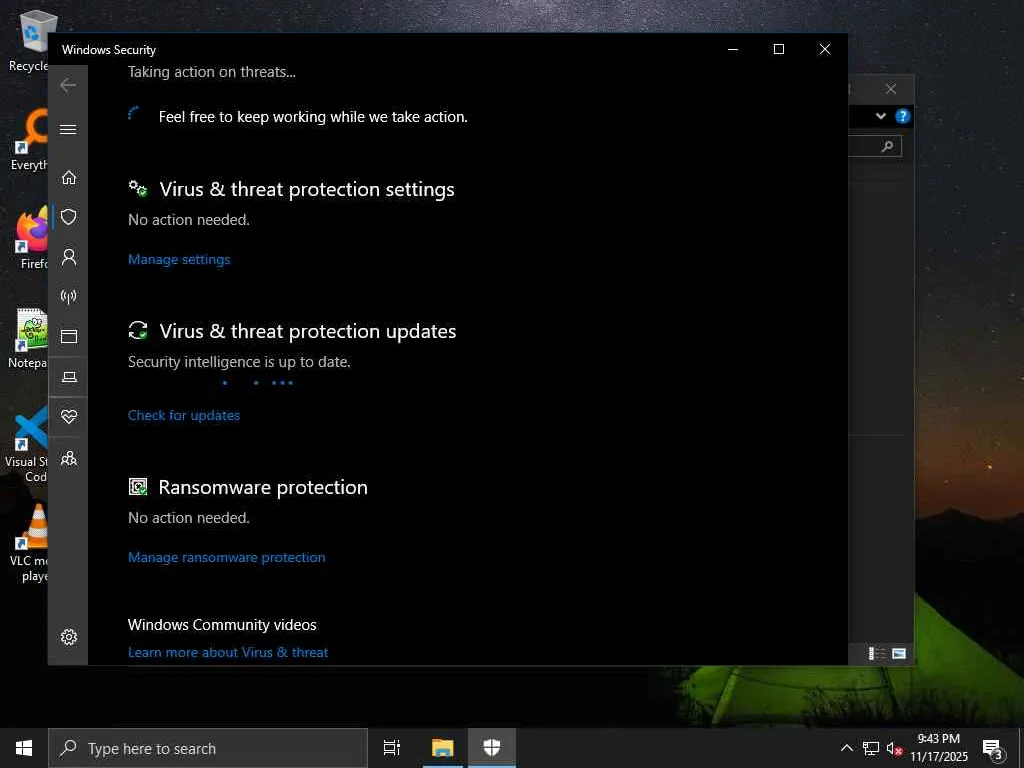Minimize the Windows Security window
Screen dimensions: 1024x768
pyautogui.click(x=733, y=50)
